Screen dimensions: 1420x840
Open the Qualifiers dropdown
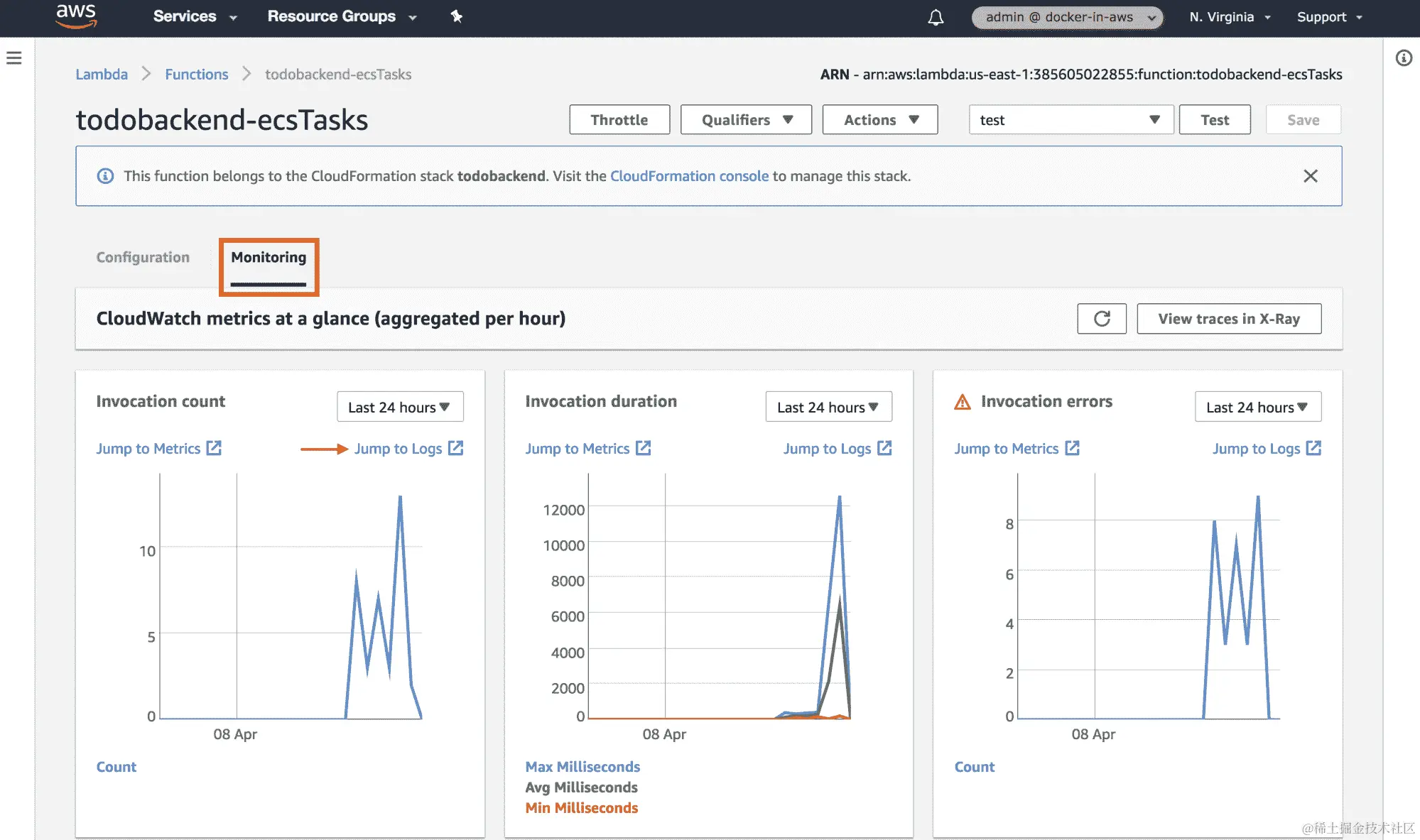tap(746, 120)
